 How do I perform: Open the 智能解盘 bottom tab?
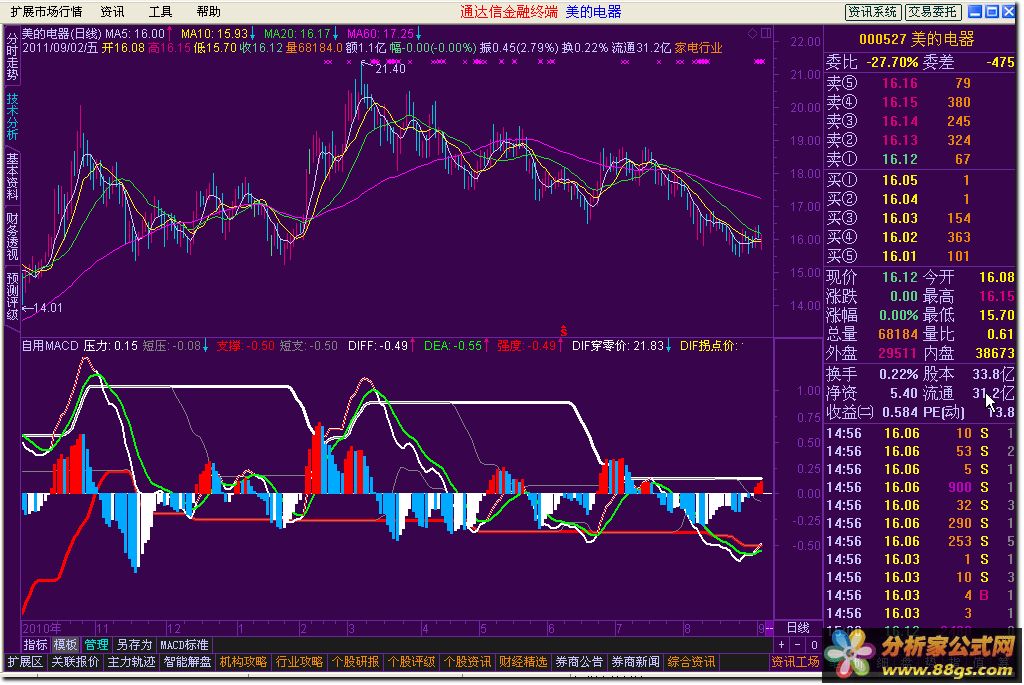click(187, 662)
